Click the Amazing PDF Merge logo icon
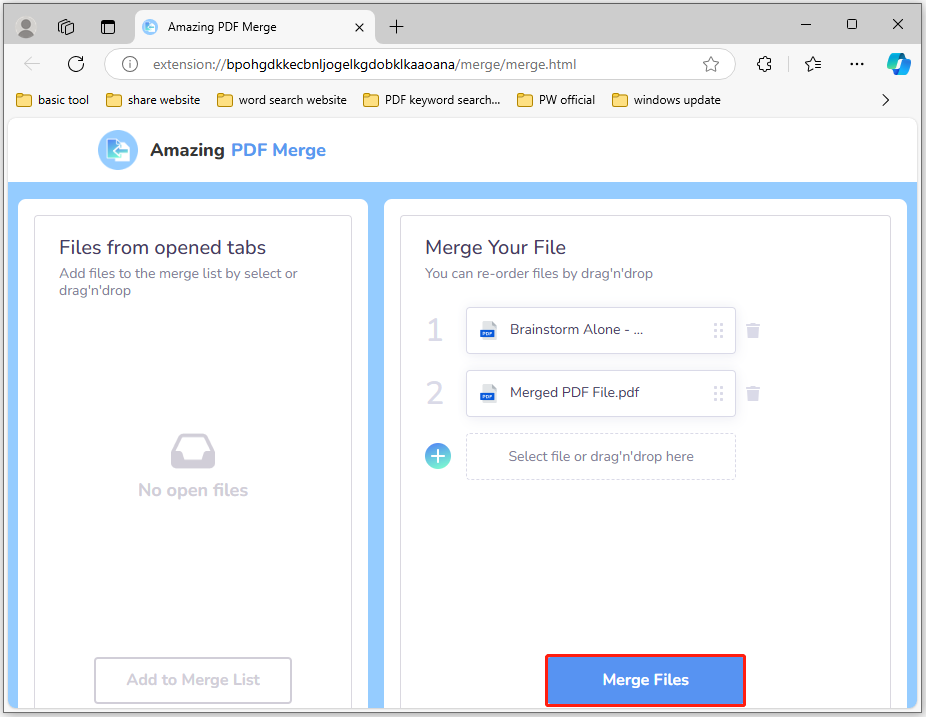Screen dimensions: 926x717 (117, 149)
